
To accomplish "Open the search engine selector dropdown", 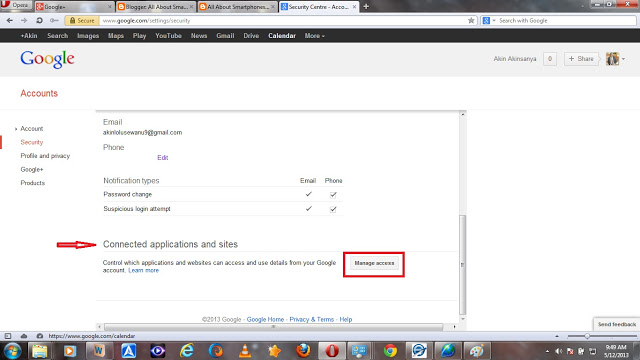I will tap(489, 20).
